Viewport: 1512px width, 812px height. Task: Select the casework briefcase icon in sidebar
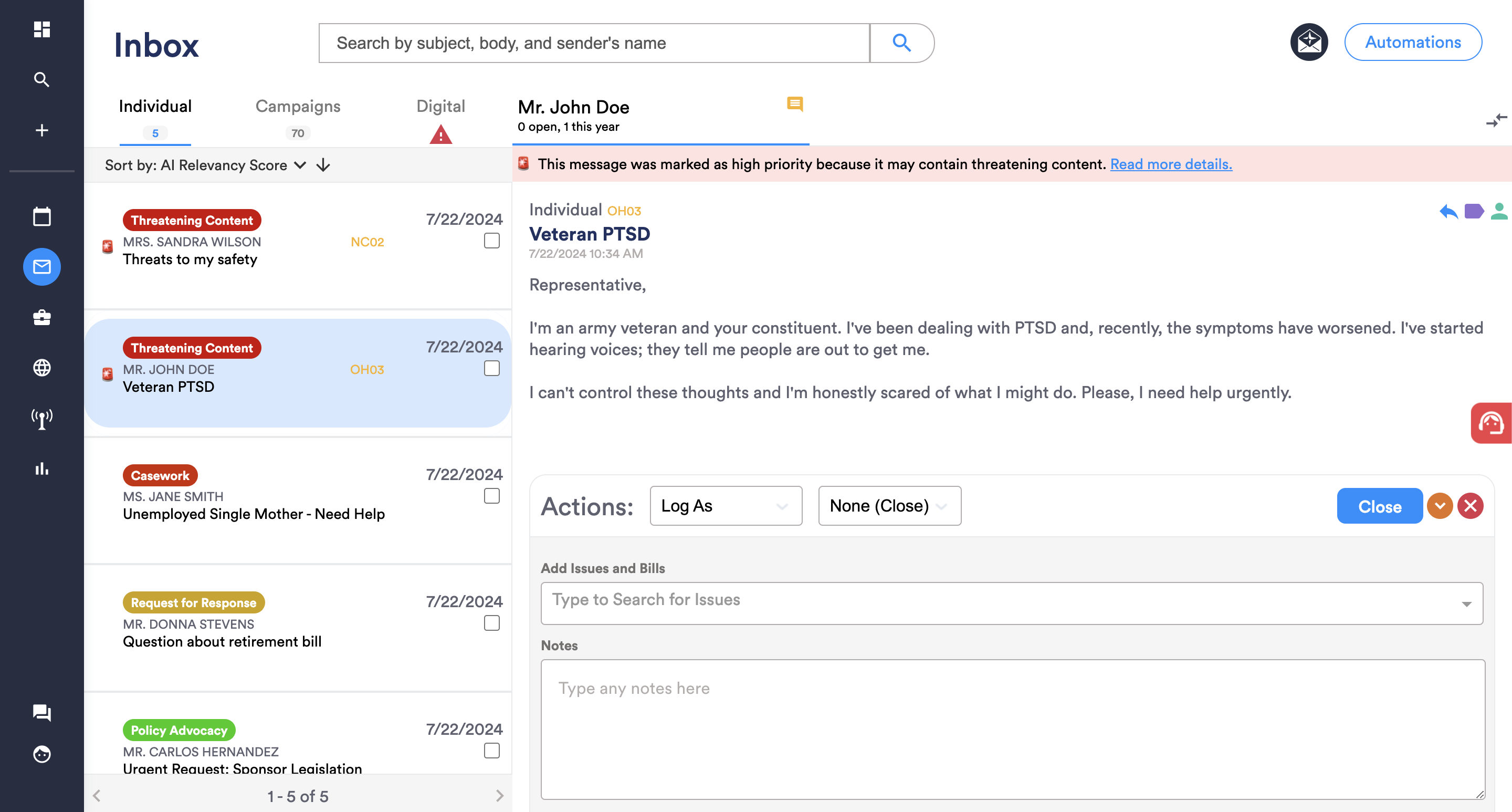(41, 318)
